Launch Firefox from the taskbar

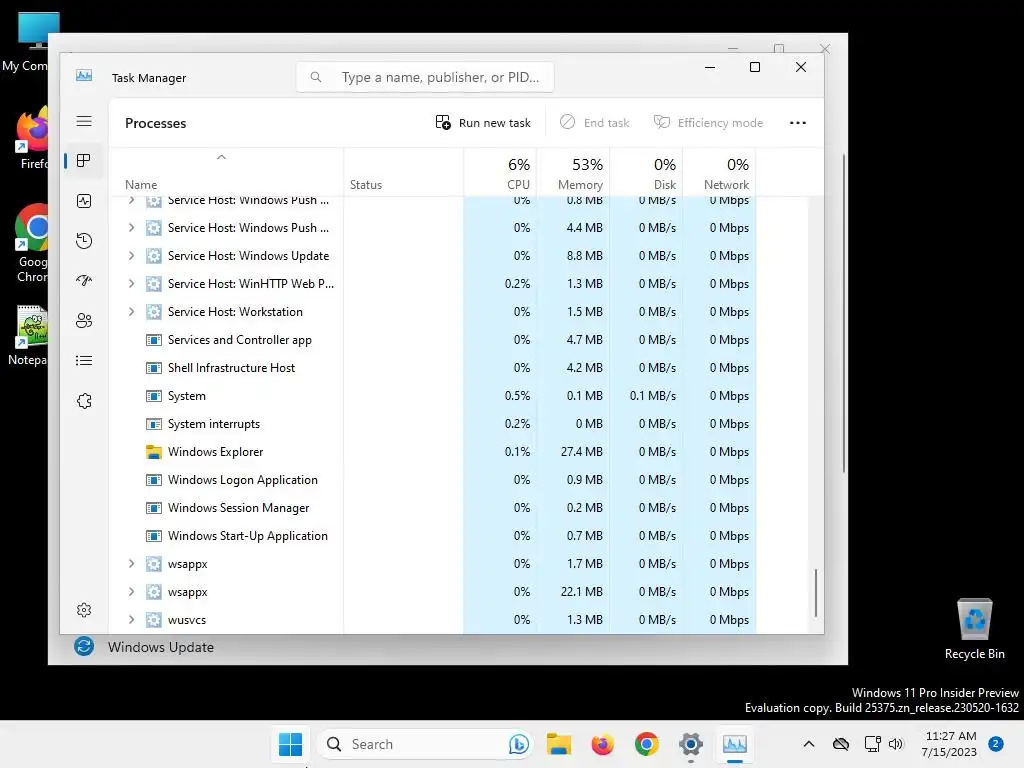pos(602,744)
